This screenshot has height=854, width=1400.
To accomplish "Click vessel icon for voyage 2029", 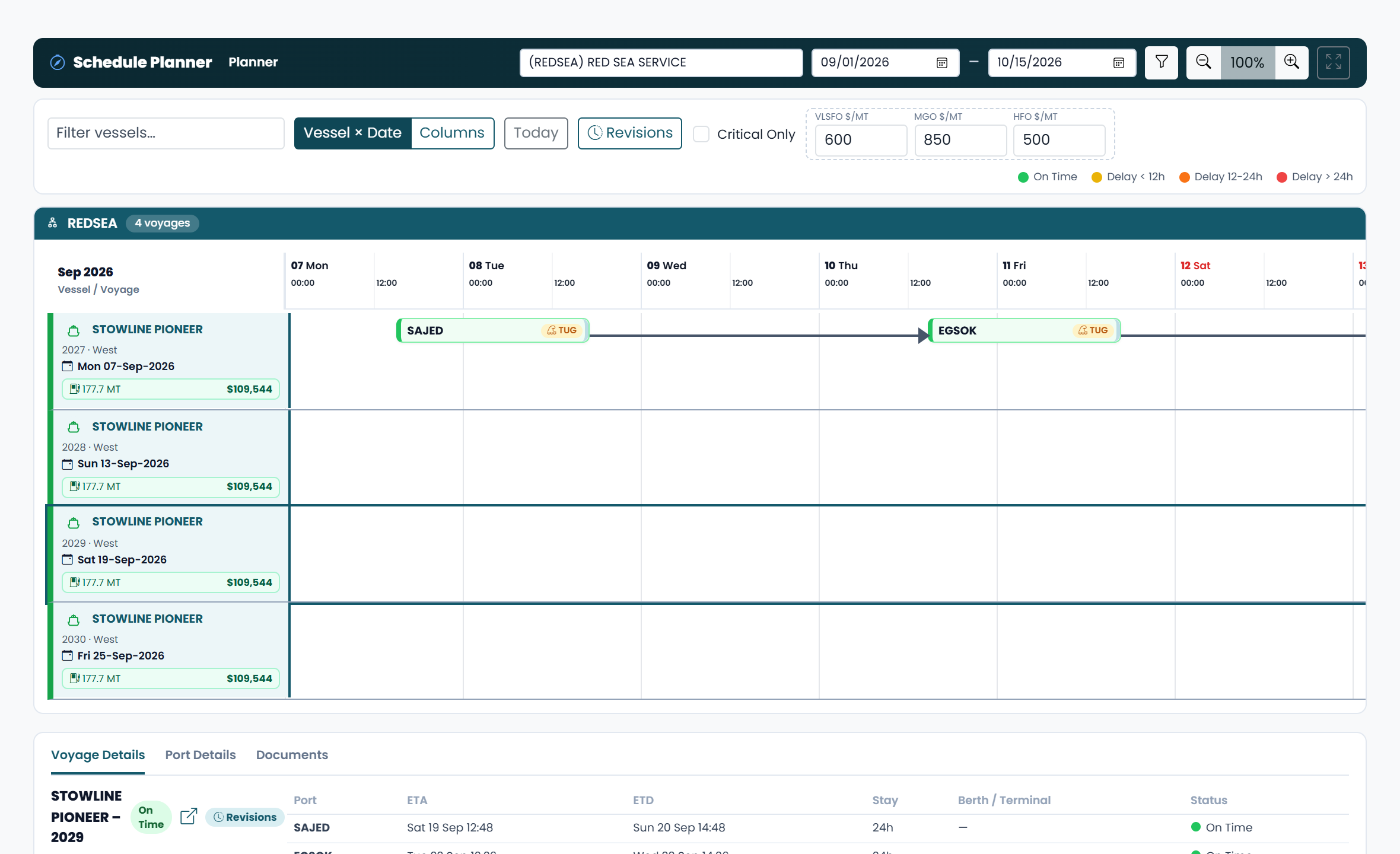I will pos(74,522).
